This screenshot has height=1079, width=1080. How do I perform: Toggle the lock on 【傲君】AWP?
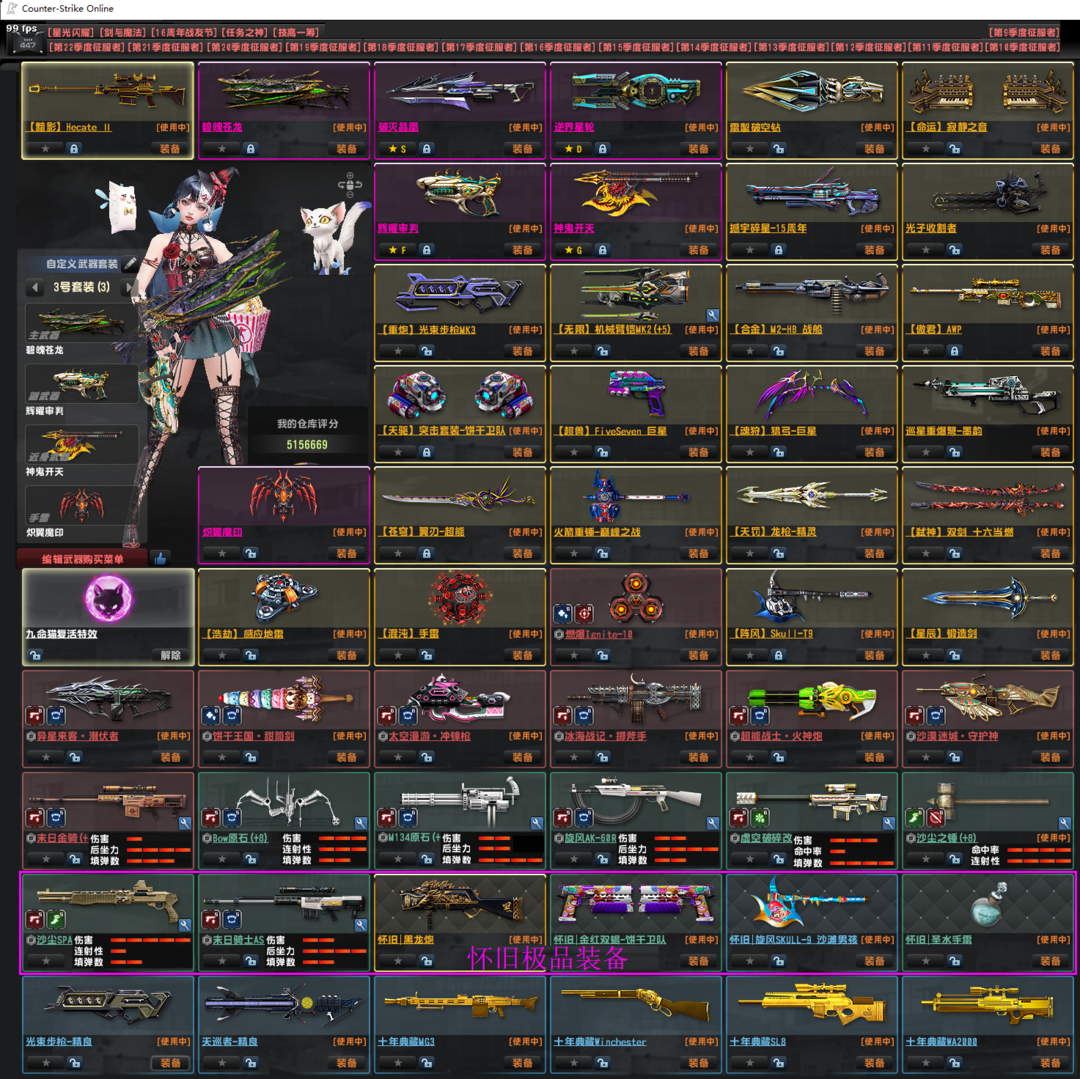pyautogui.click(x=955, y=351)
